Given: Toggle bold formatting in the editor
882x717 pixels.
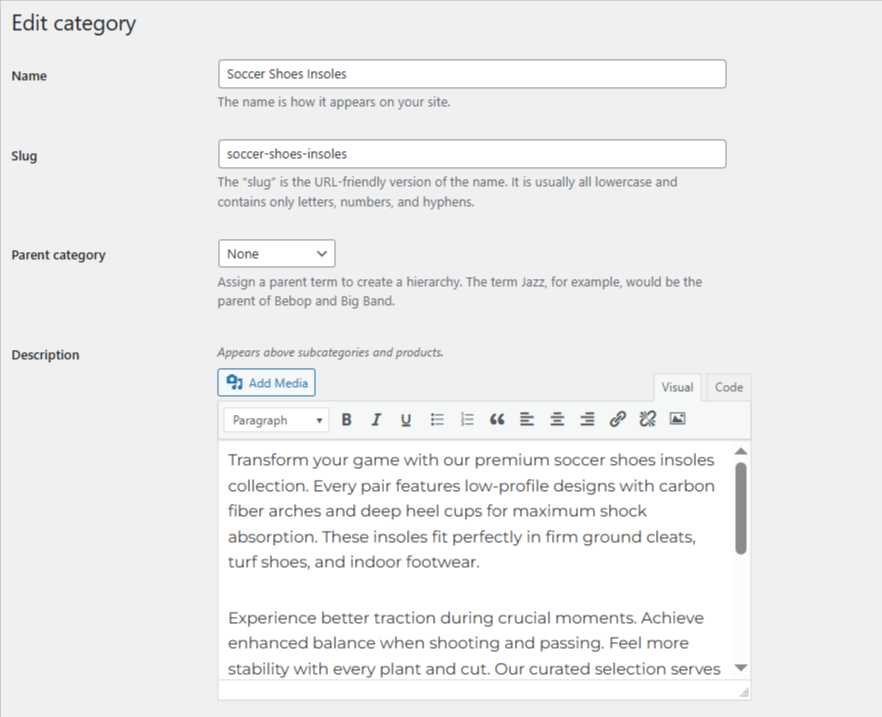Looking at the screenshot, I should coord(346,419).
